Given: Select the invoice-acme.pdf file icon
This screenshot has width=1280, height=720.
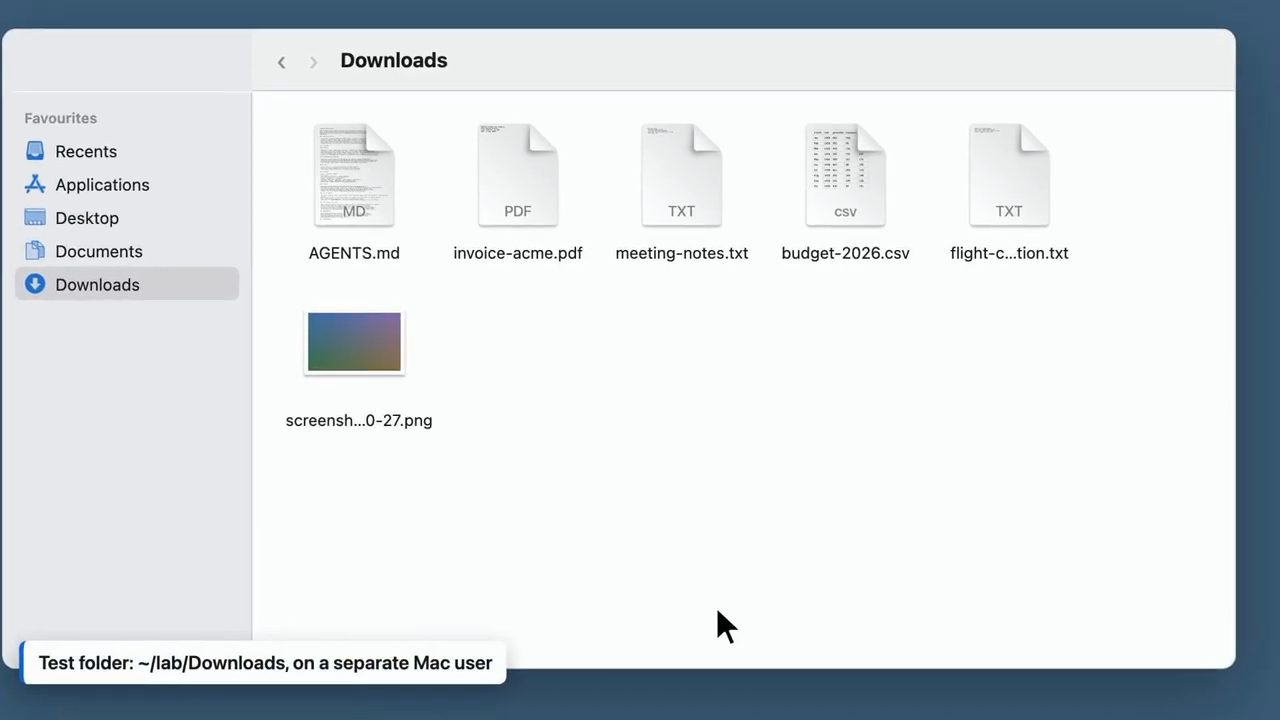Looking at the screenshot, I should click(518, 175).
